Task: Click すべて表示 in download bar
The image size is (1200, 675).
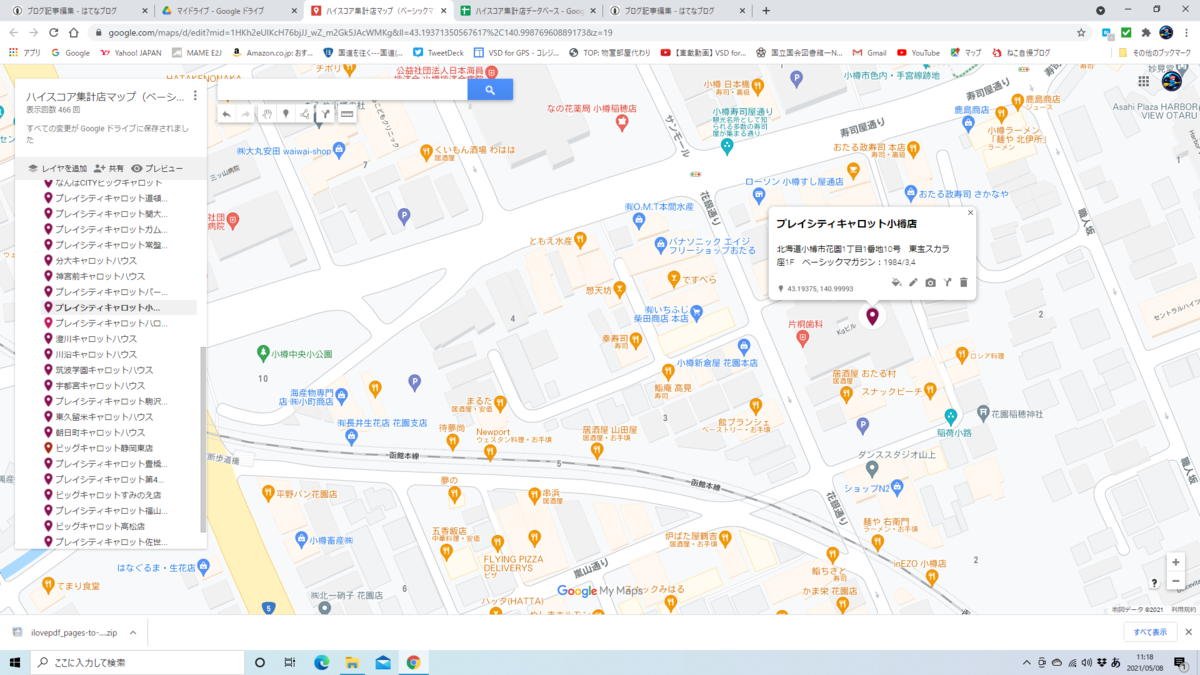Action: [1150, 632]
